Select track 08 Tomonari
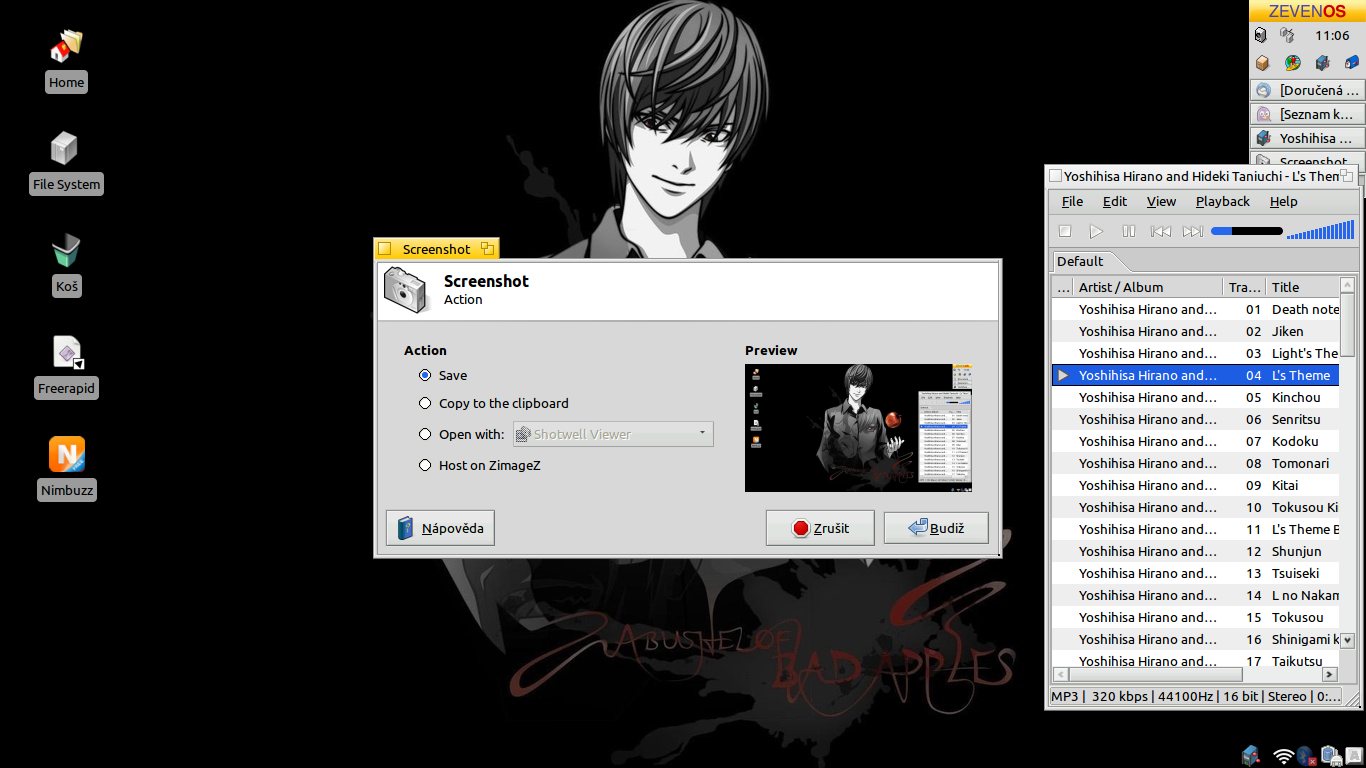 (1195, 463)
